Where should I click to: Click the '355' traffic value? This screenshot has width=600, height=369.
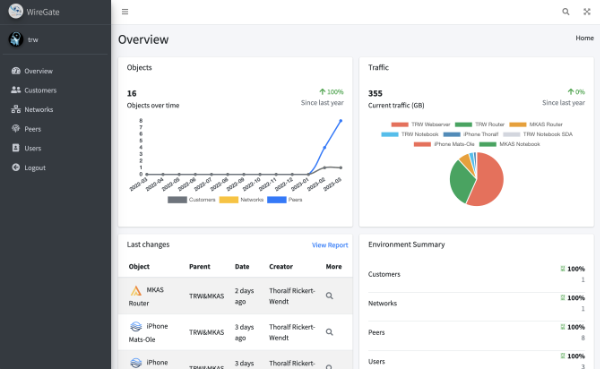coord(375,93)
